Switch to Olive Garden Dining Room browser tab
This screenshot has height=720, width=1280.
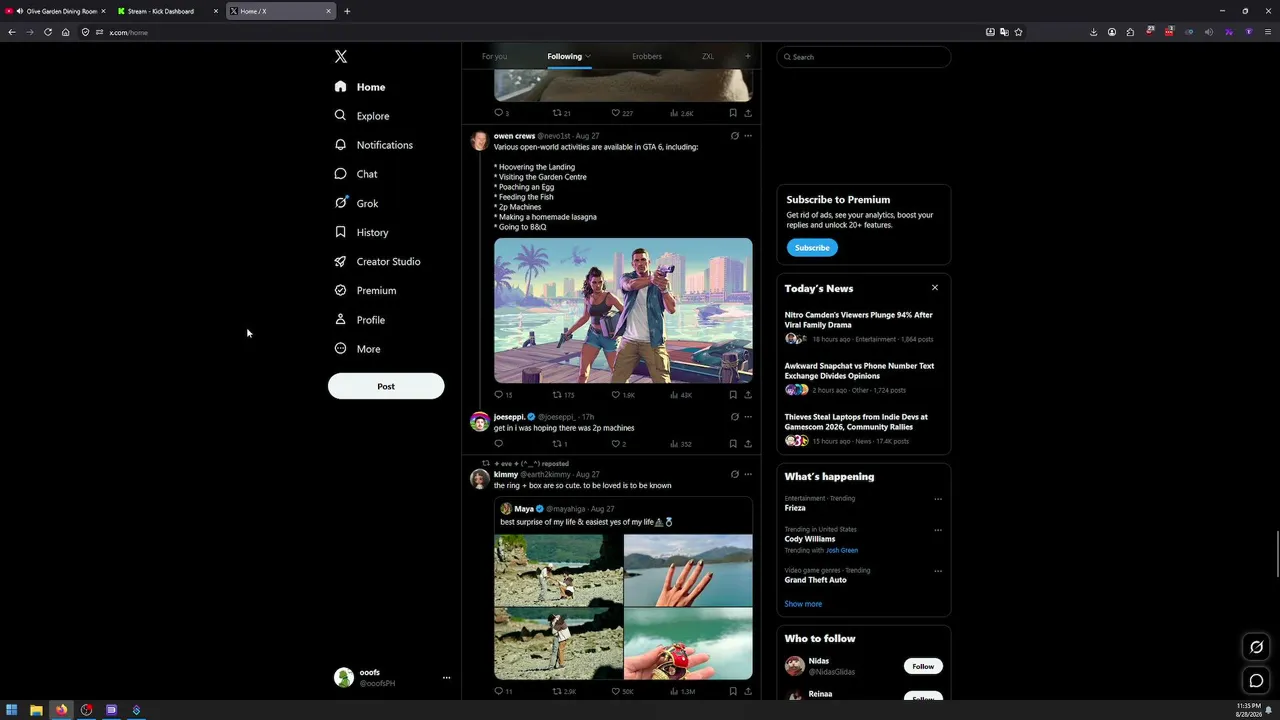point(56,11)
